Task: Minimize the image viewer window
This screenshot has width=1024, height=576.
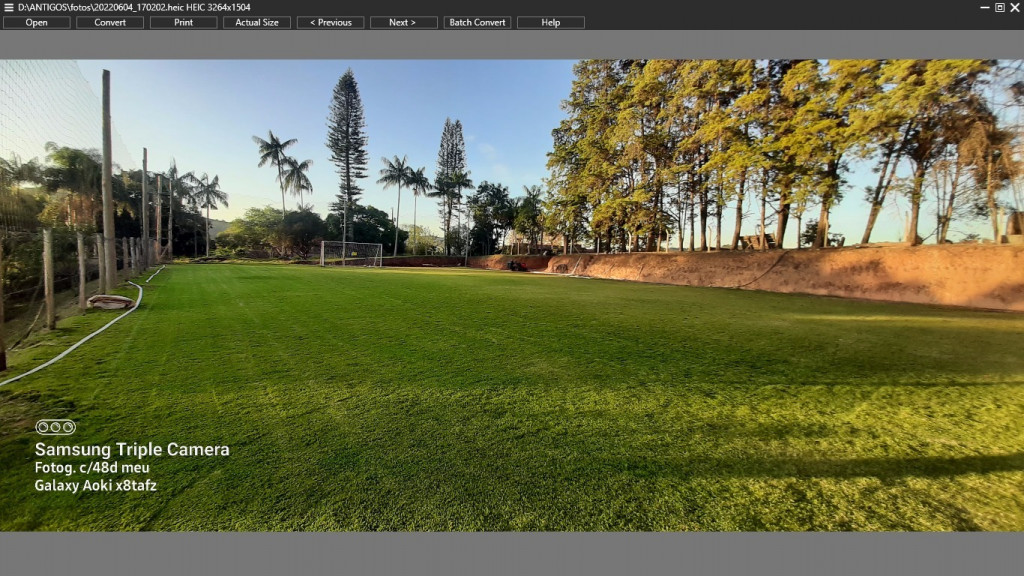Action: (x=984, y=7)
